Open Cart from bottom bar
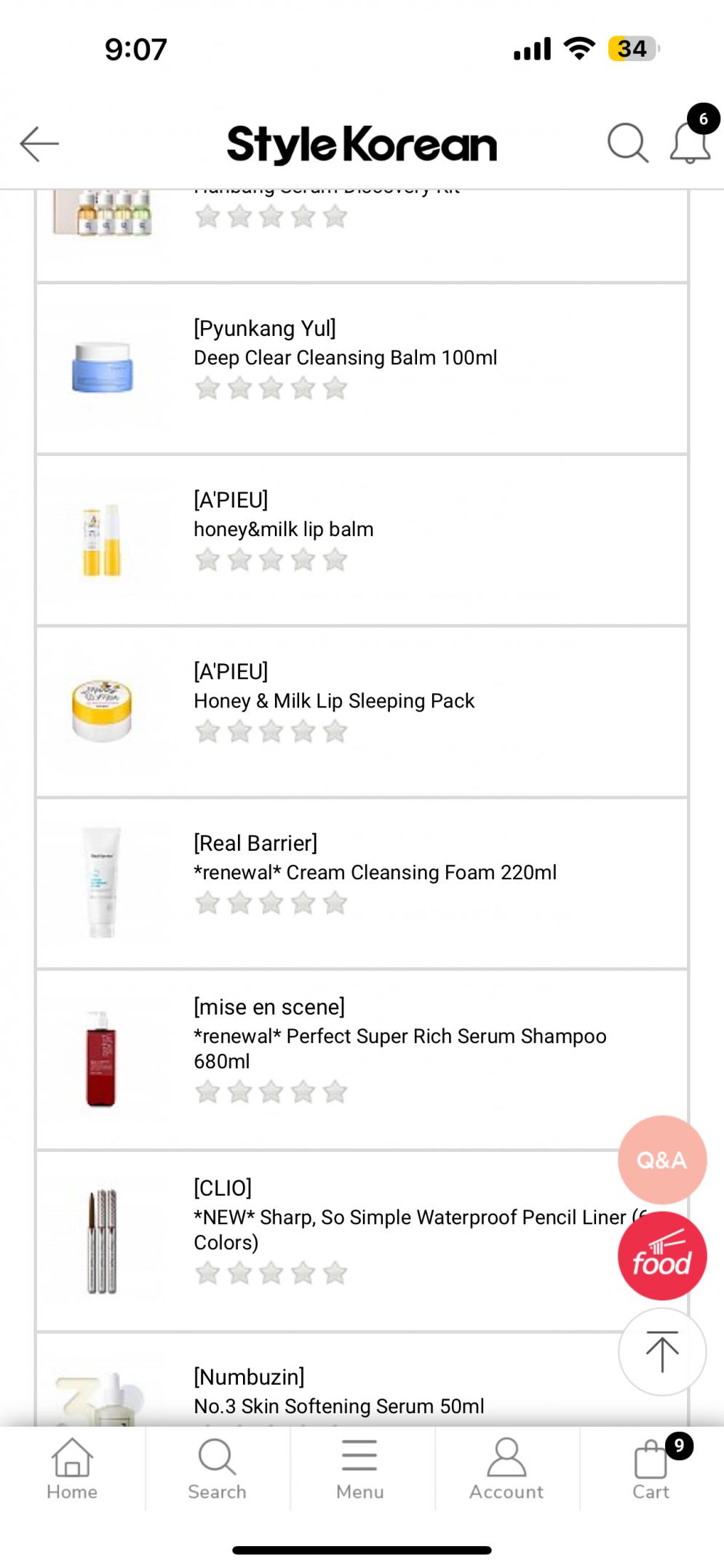The width and height of the screenshot is (724, 1568). [651, 1469]
